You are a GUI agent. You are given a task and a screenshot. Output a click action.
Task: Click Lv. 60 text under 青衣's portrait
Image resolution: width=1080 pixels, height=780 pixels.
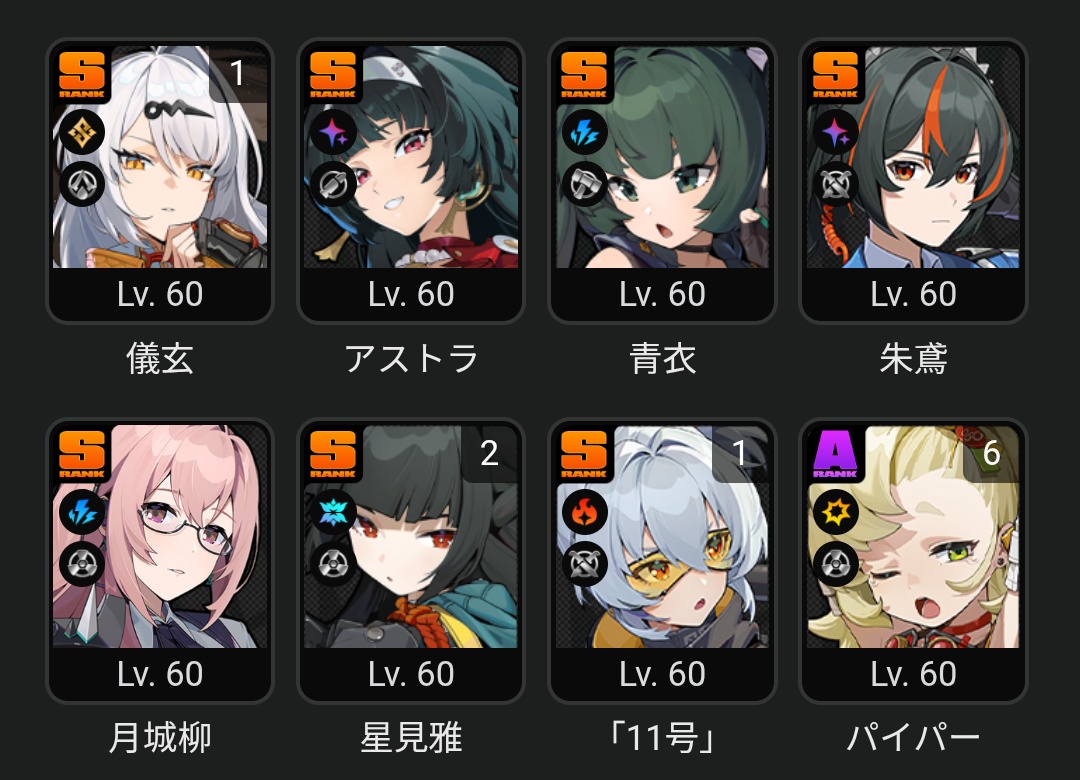(x=662, y=294)
